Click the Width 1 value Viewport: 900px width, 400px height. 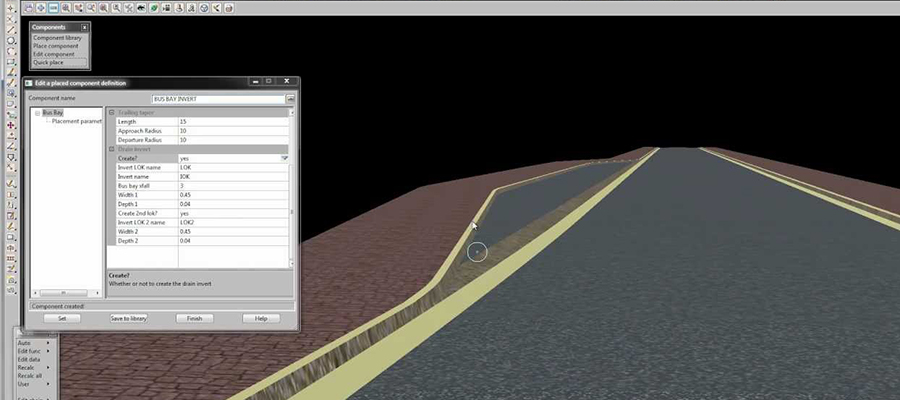233,195
